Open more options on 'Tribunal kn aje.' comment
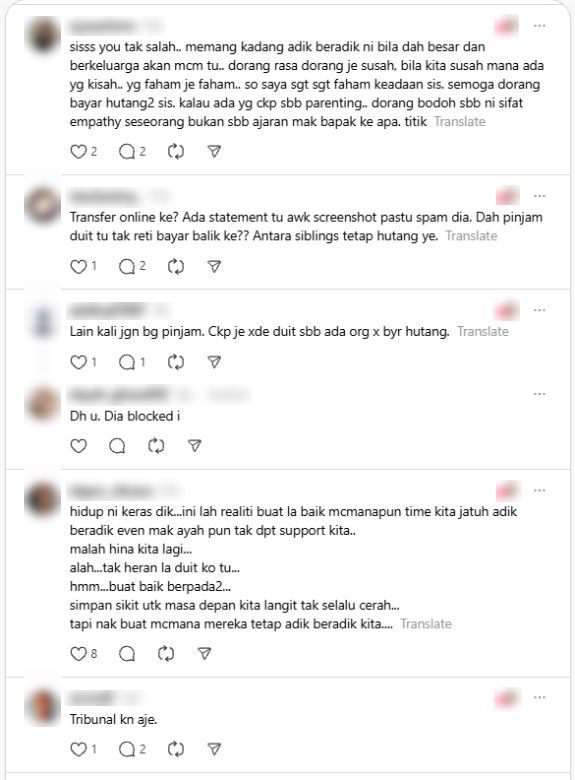 [540, 697]
